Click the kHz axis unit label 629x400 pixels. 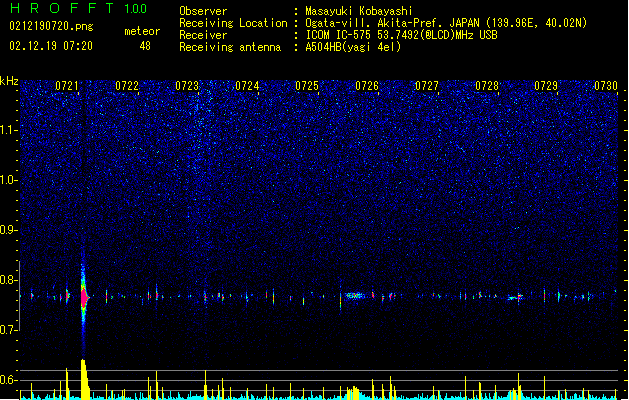9,81
